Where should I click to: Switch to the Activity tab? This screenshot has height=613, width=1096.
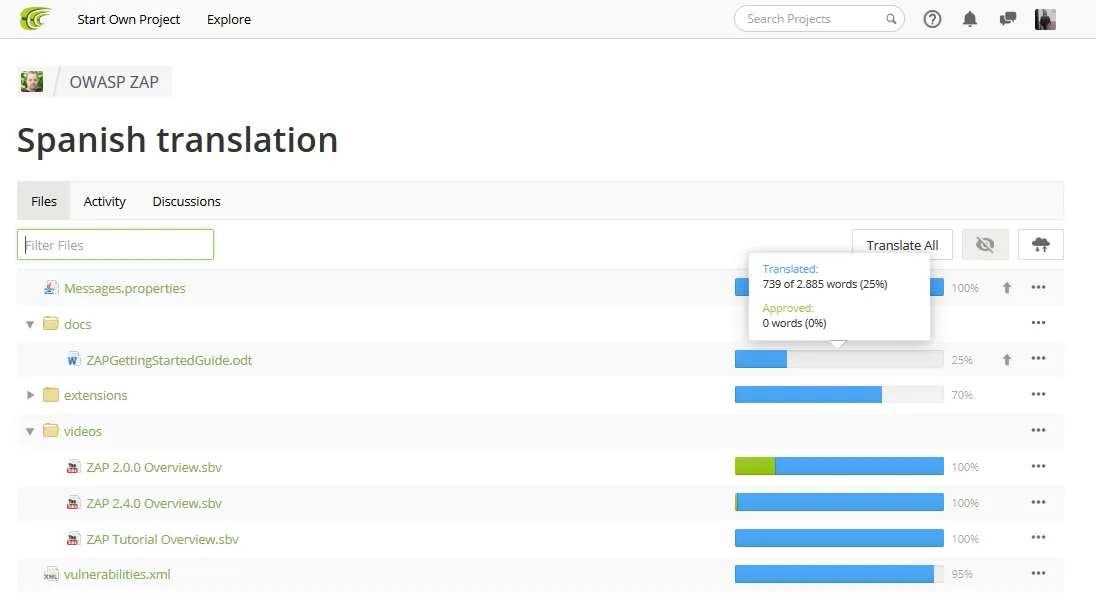point(104,201)
